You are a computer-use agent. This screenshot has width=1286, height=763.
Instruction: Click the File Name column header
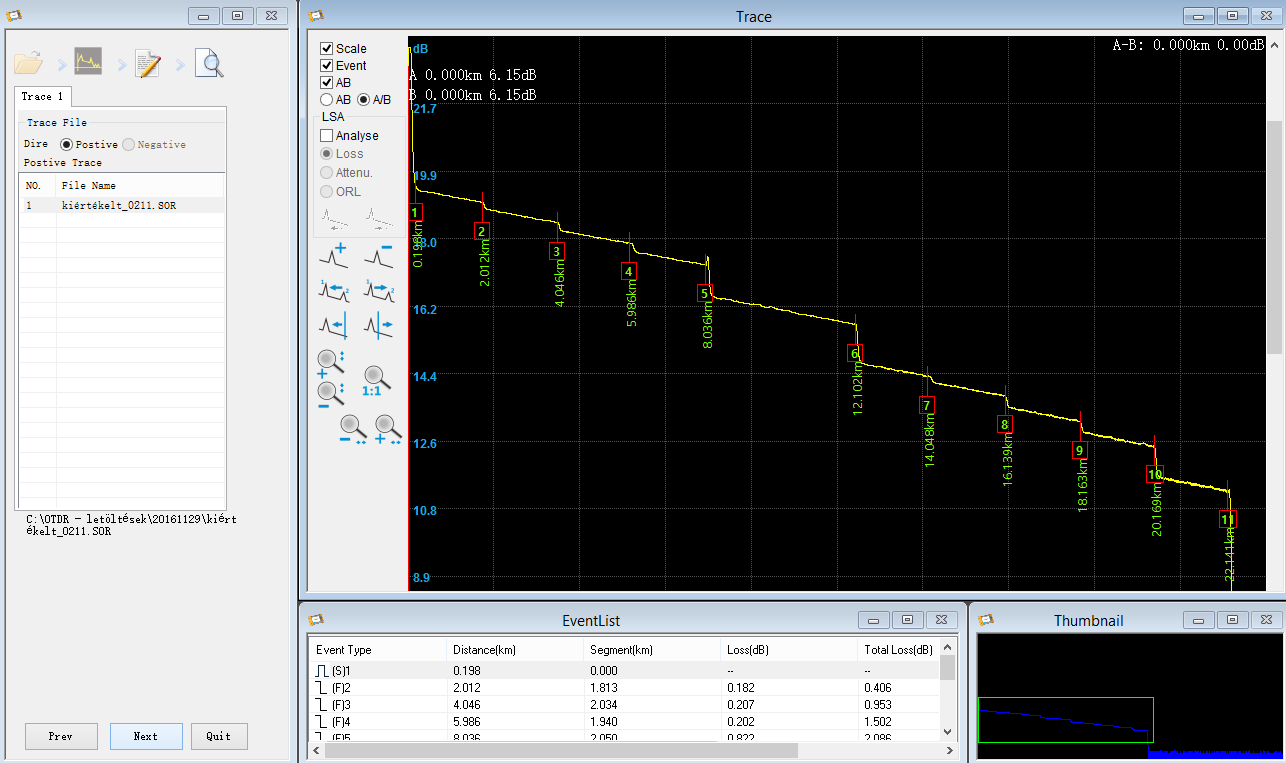pyautogui.click(x=140, y=185)
